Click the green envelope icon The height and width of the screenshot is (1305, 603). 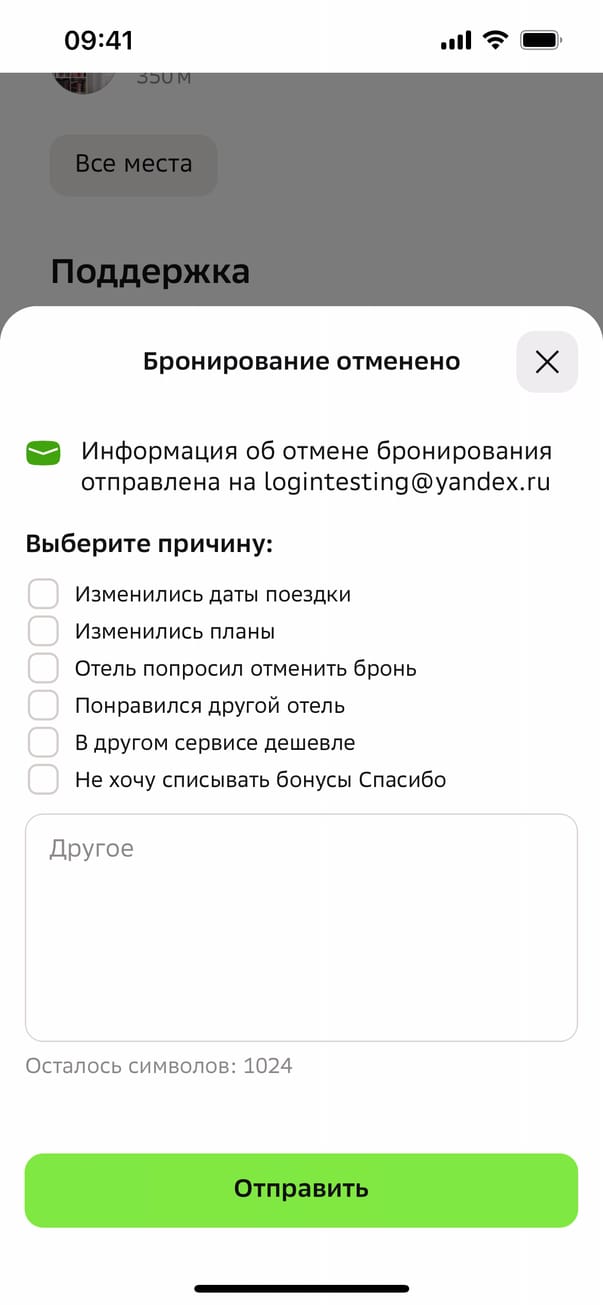tap(43, 453)
